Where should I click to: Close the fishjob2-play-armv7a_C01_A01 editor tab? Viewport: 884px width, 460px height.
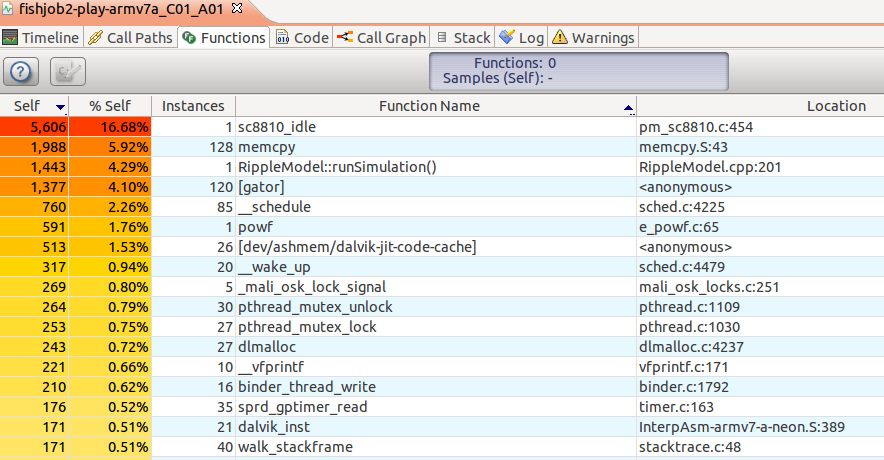click(x=237, y=8)
